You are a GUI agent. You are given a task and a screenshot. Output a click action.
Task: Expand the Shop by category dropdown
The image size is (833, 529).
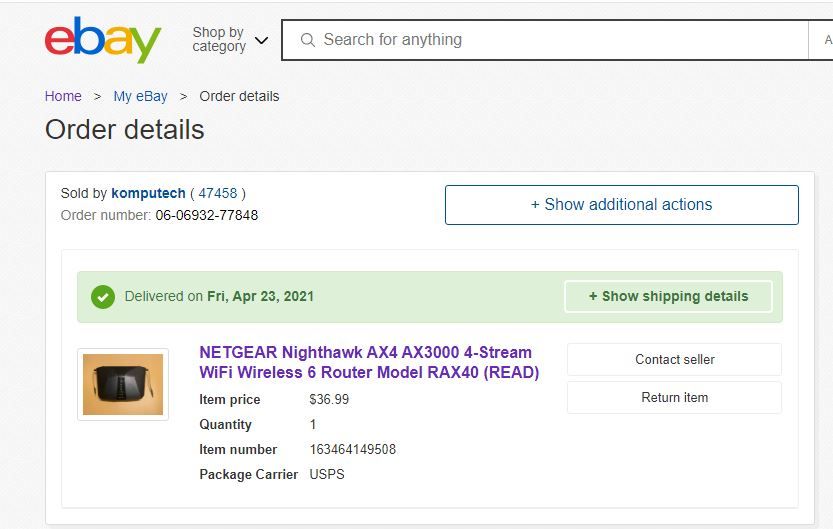click(230, 40)
